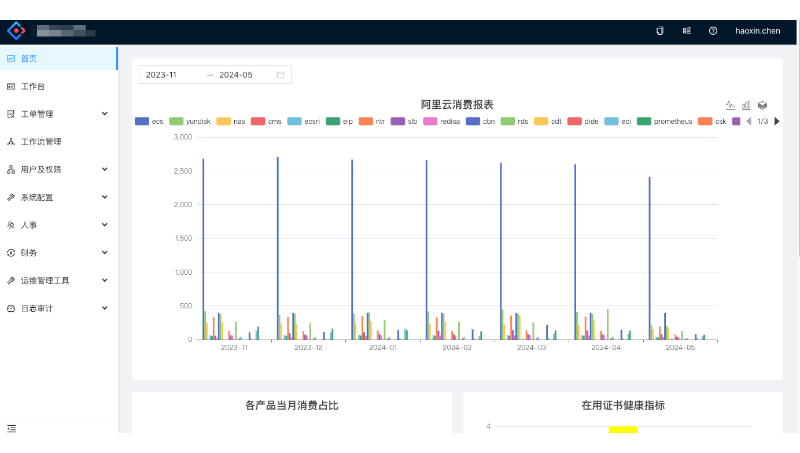
Task: Click the 系统配置 menu label
Action: (x=37, y=197)
